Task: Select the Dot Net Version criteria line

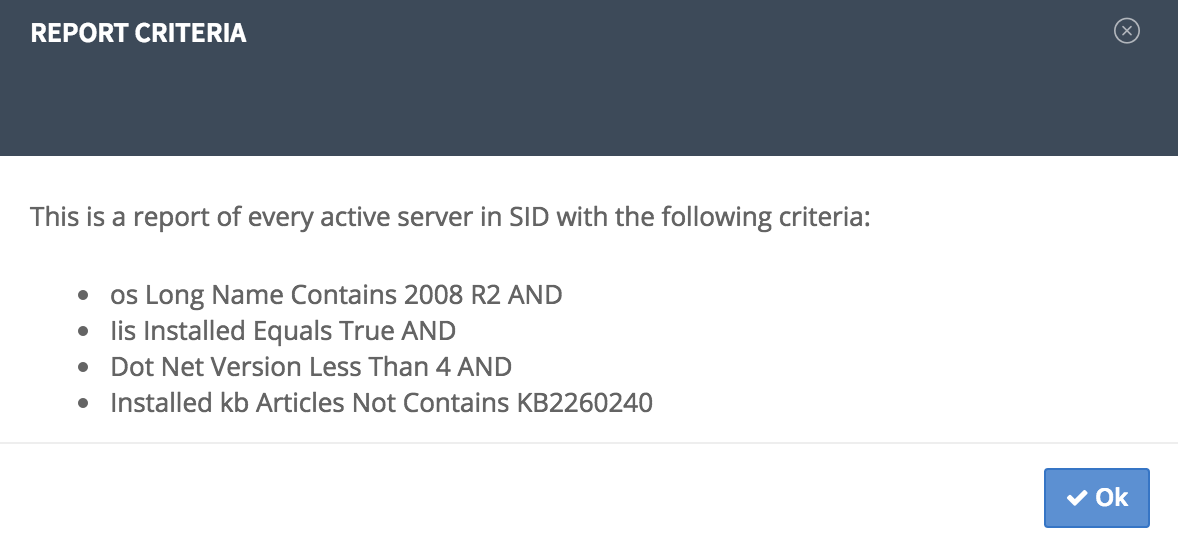Action: point(311,367)
